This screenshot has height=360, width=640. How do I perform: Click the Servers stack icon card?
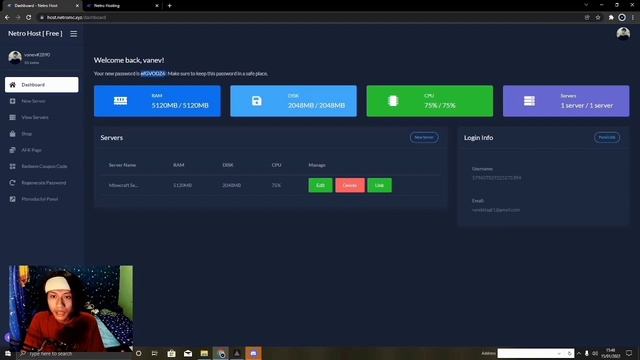(529, 101)
